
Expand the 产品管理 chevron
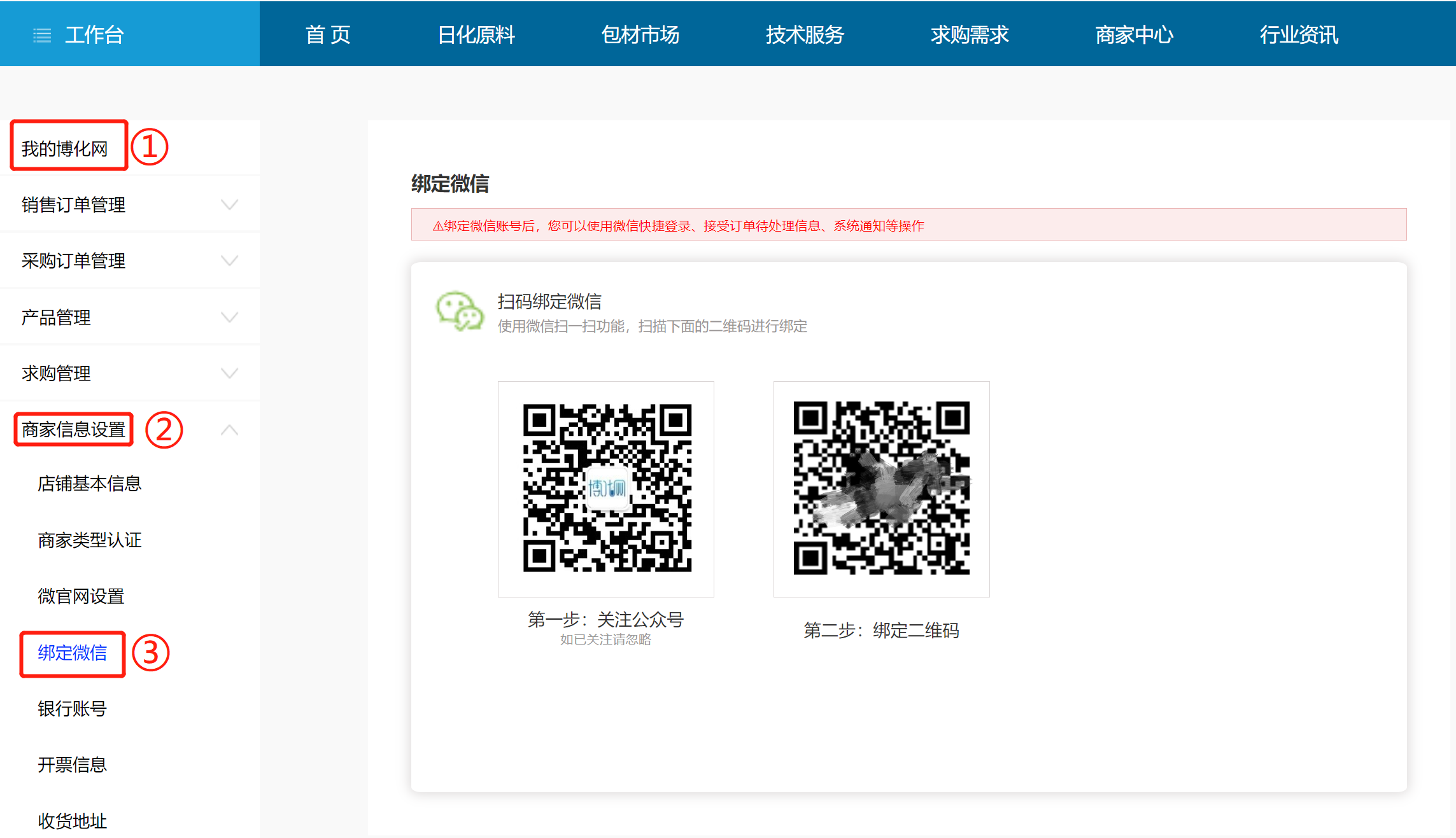click(x=229, y=317)
